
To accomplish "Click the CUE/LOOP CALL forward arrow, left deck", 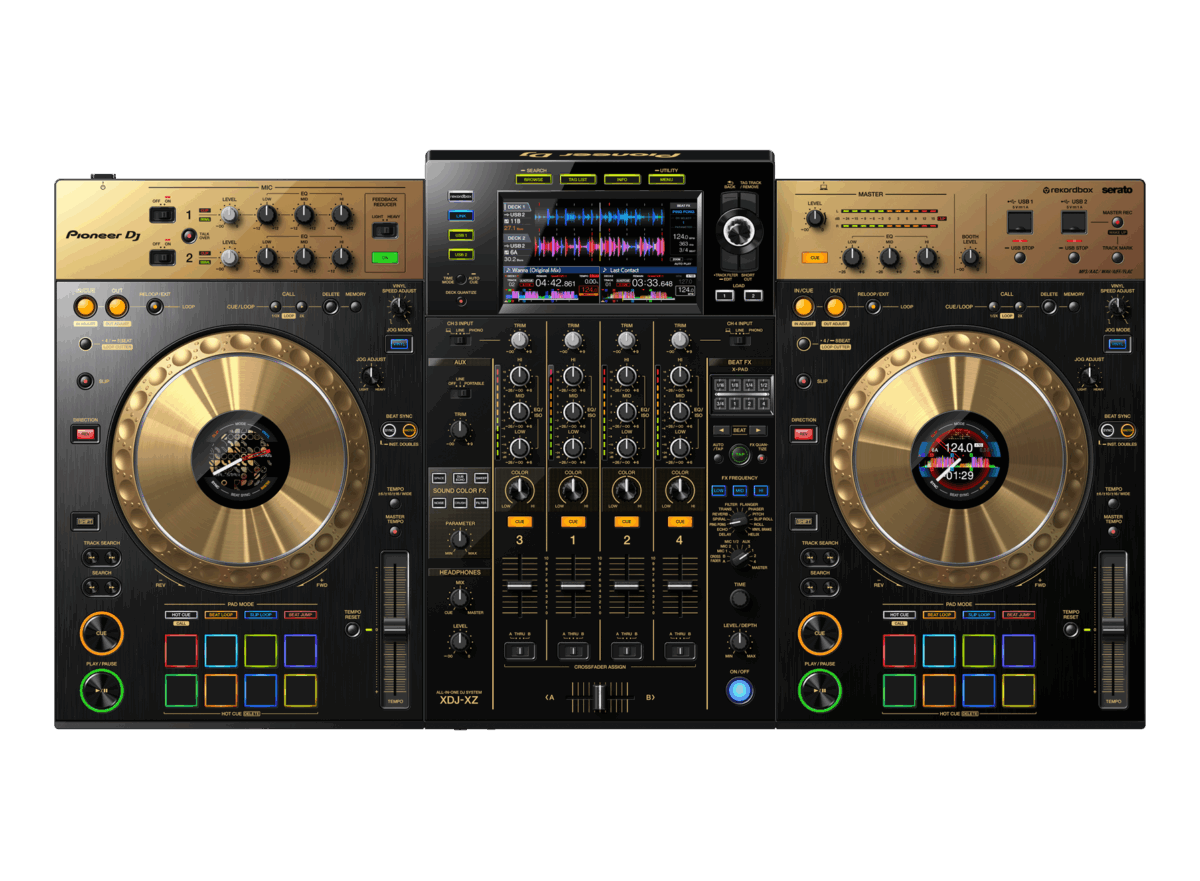I will 301,307.
